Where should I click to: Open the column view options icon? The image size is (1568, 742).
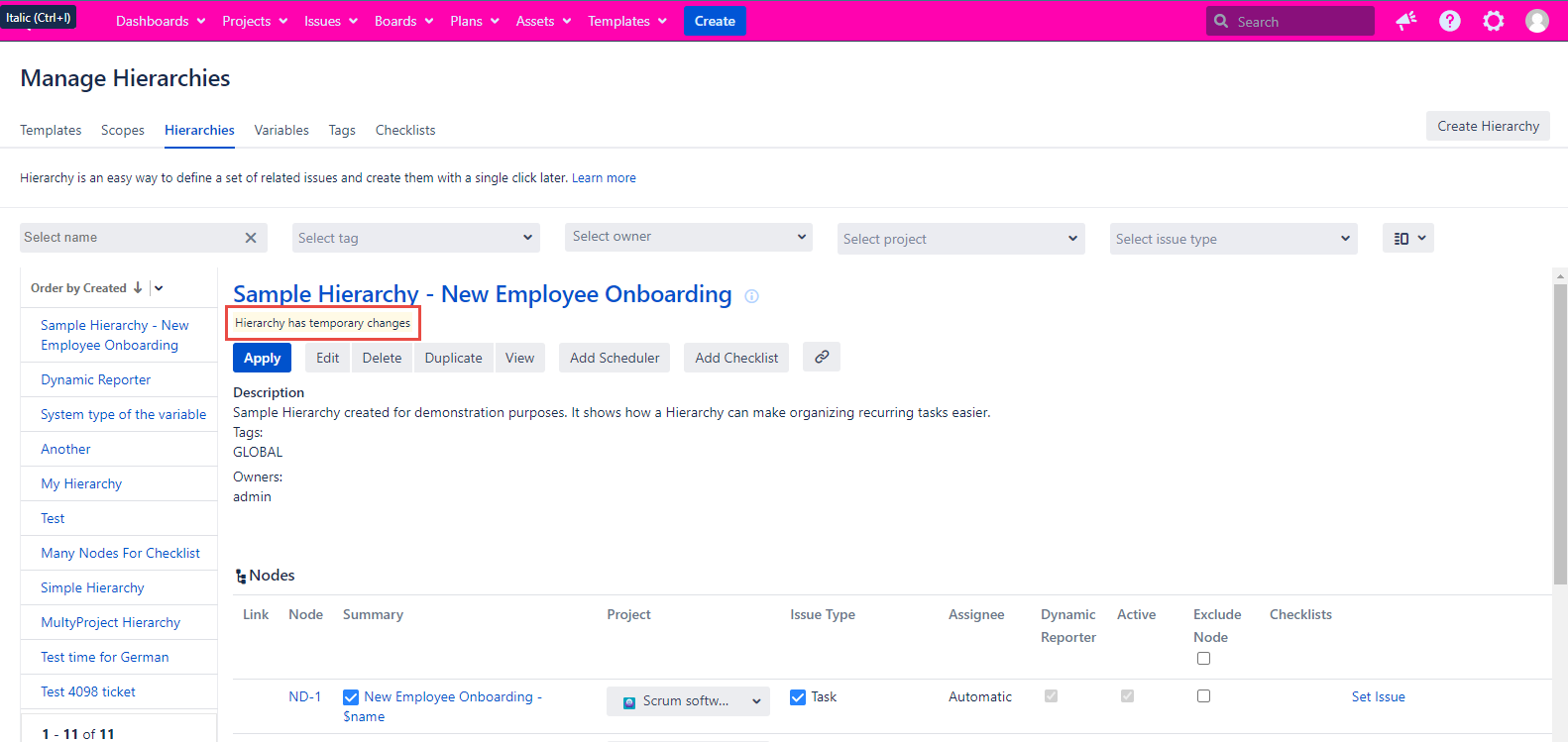1407,238
